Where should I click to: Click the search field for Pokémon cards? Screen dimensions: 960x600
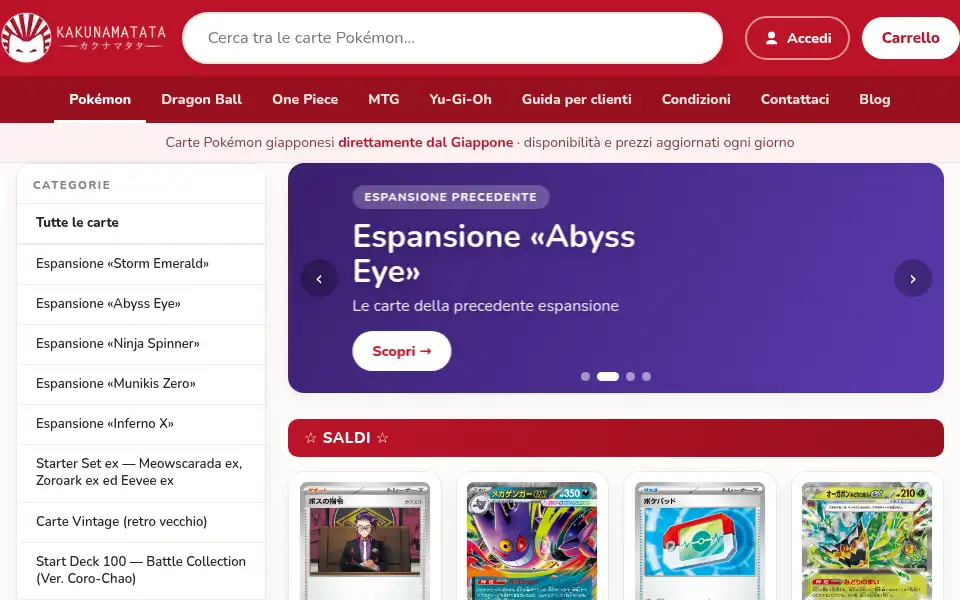pos(452,38)
